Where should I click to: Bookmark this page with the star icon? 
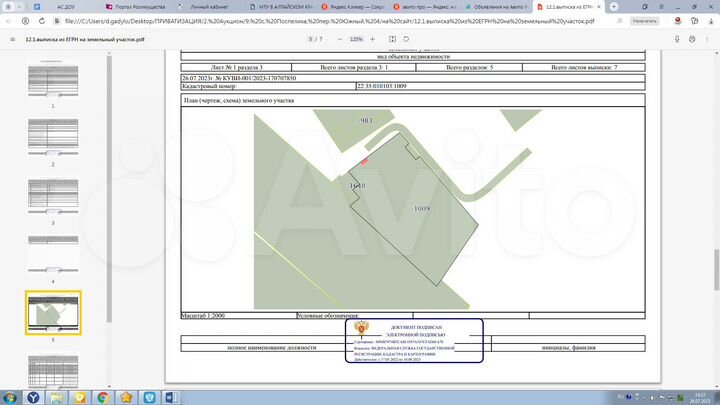tap(620, 21)
